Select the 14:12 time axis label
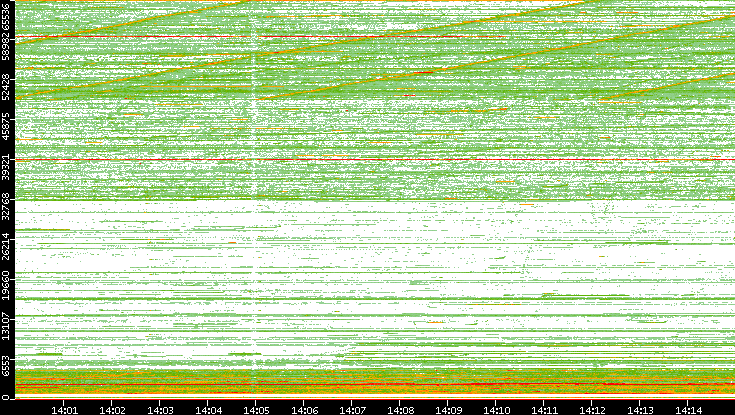Viewport: 735px width, 415px height. click(593, 410)
